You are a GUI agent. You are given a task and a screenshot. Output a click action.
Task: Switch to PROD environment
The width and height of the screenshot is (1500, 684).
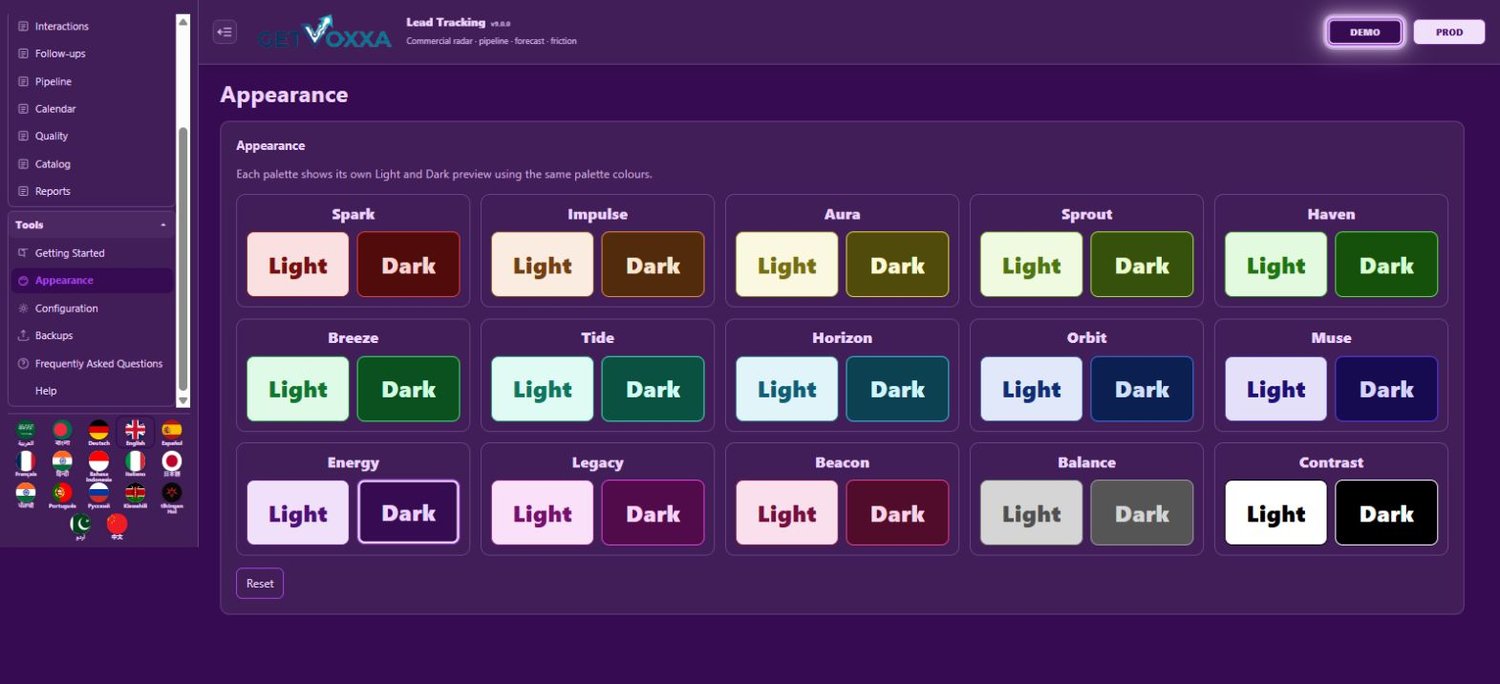[1449, 32]
